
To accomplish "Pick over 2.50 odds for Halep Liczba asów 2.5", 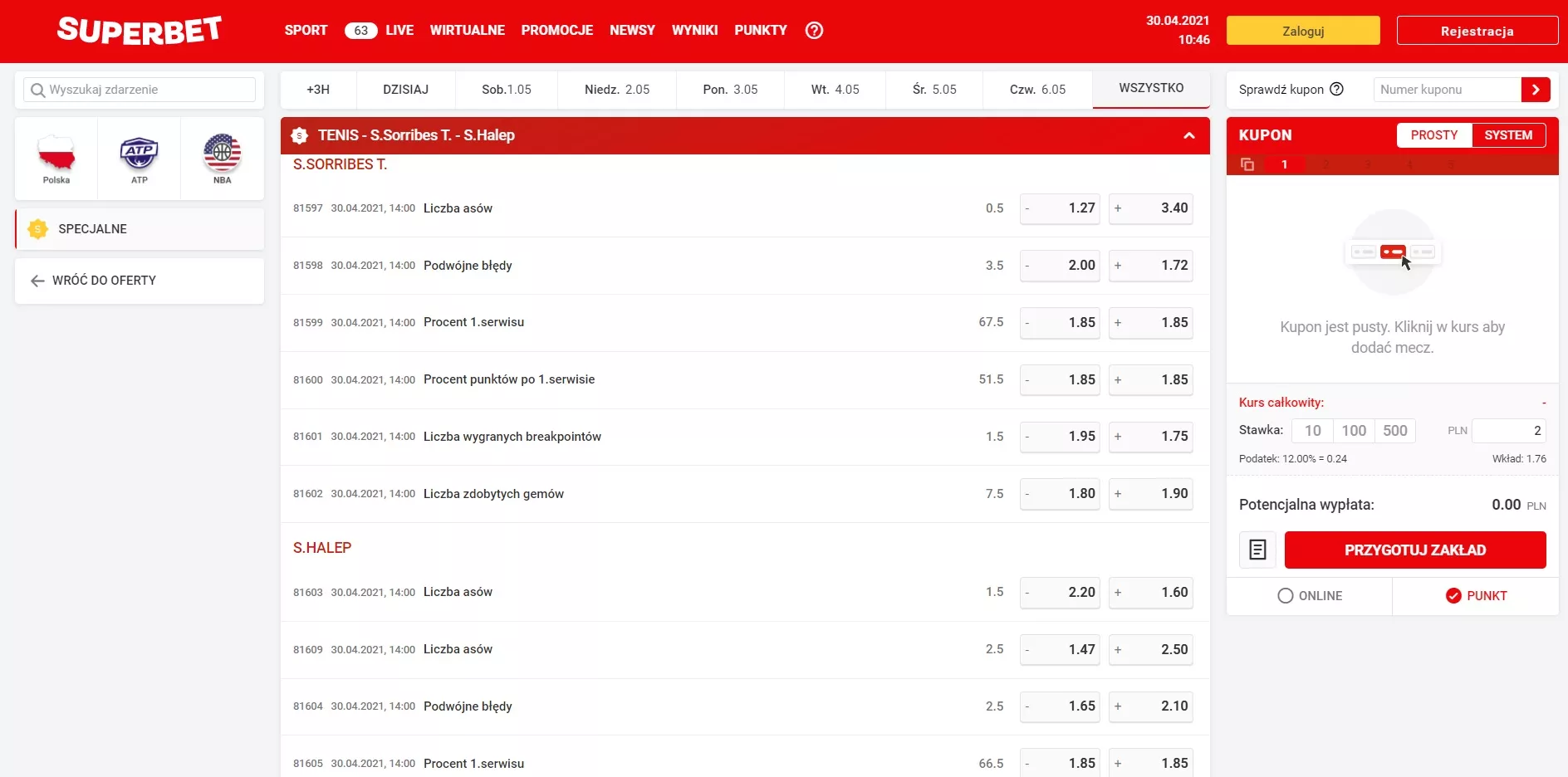I will 1151,650.
